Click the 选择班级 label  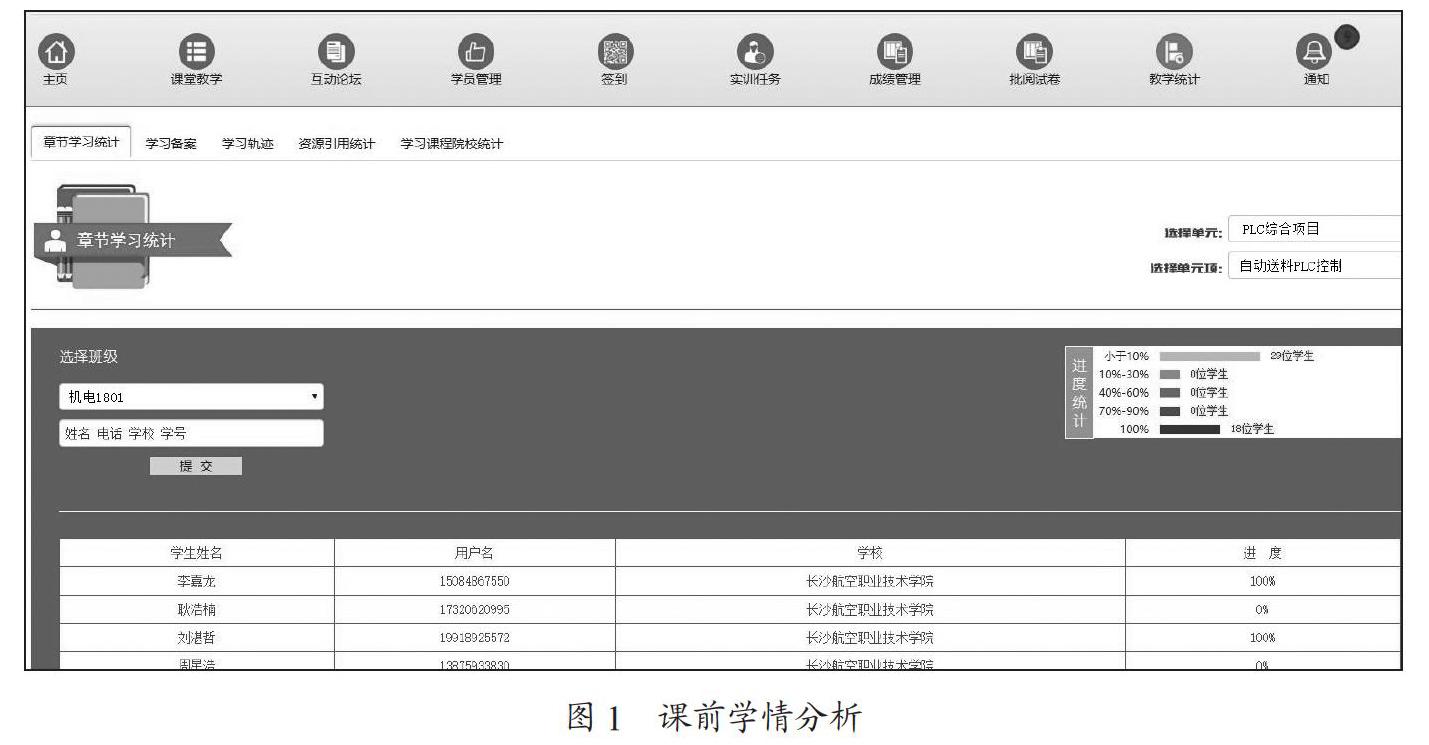tap(89, 357)
